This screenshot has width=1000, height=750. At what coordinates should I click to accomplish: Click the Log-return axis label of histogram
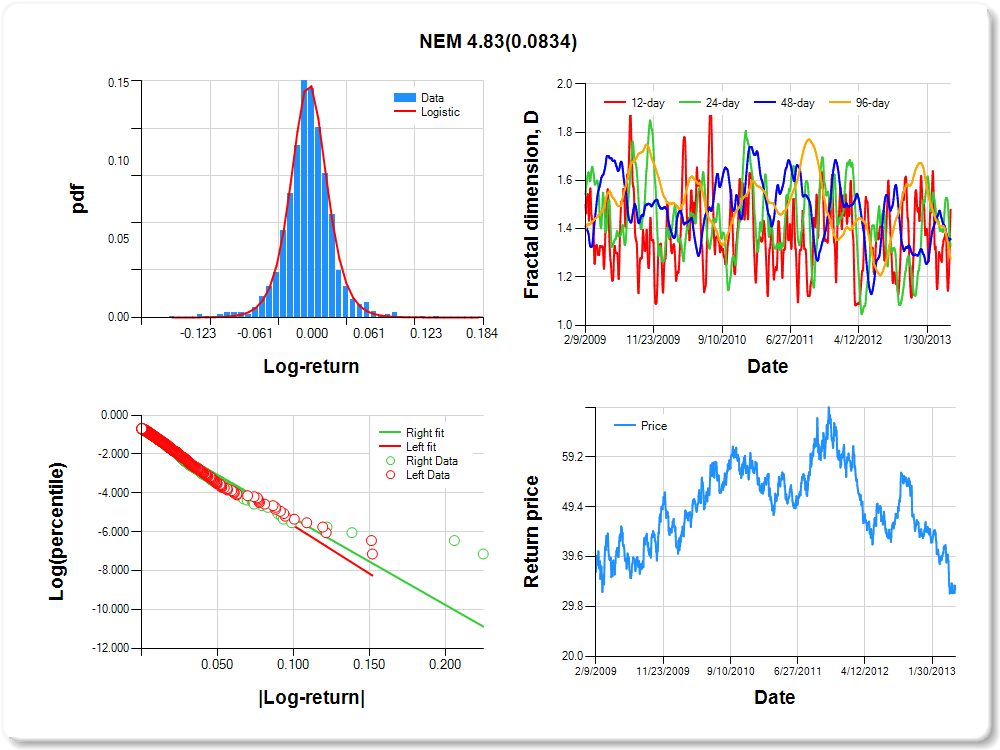(311, 366)
